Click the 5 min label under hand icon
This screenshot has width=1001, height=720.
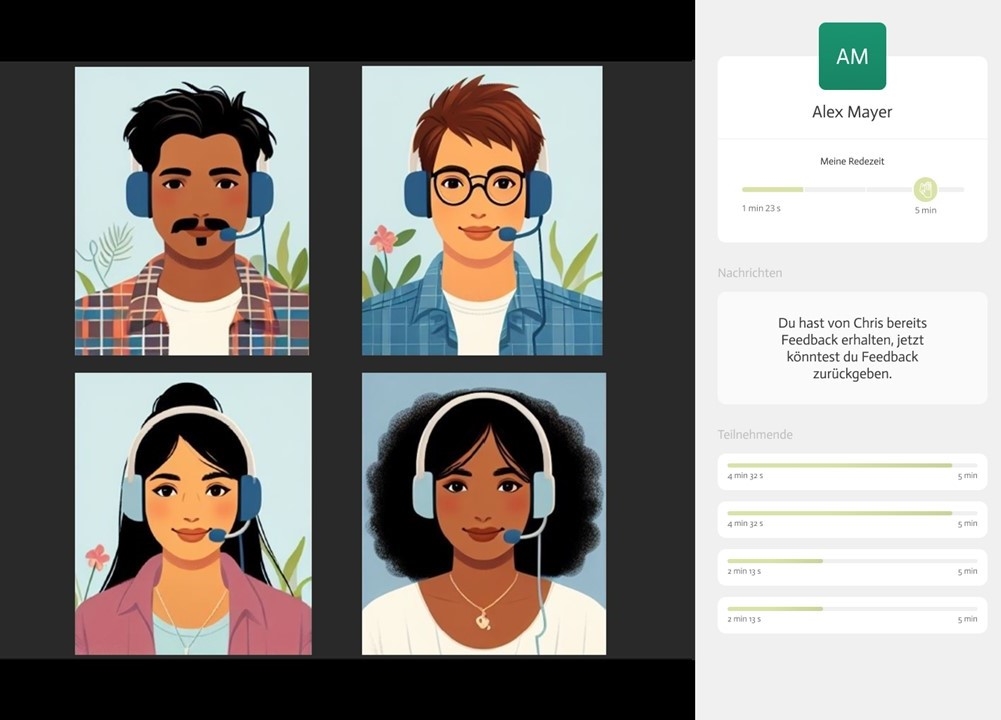[925, 210]
